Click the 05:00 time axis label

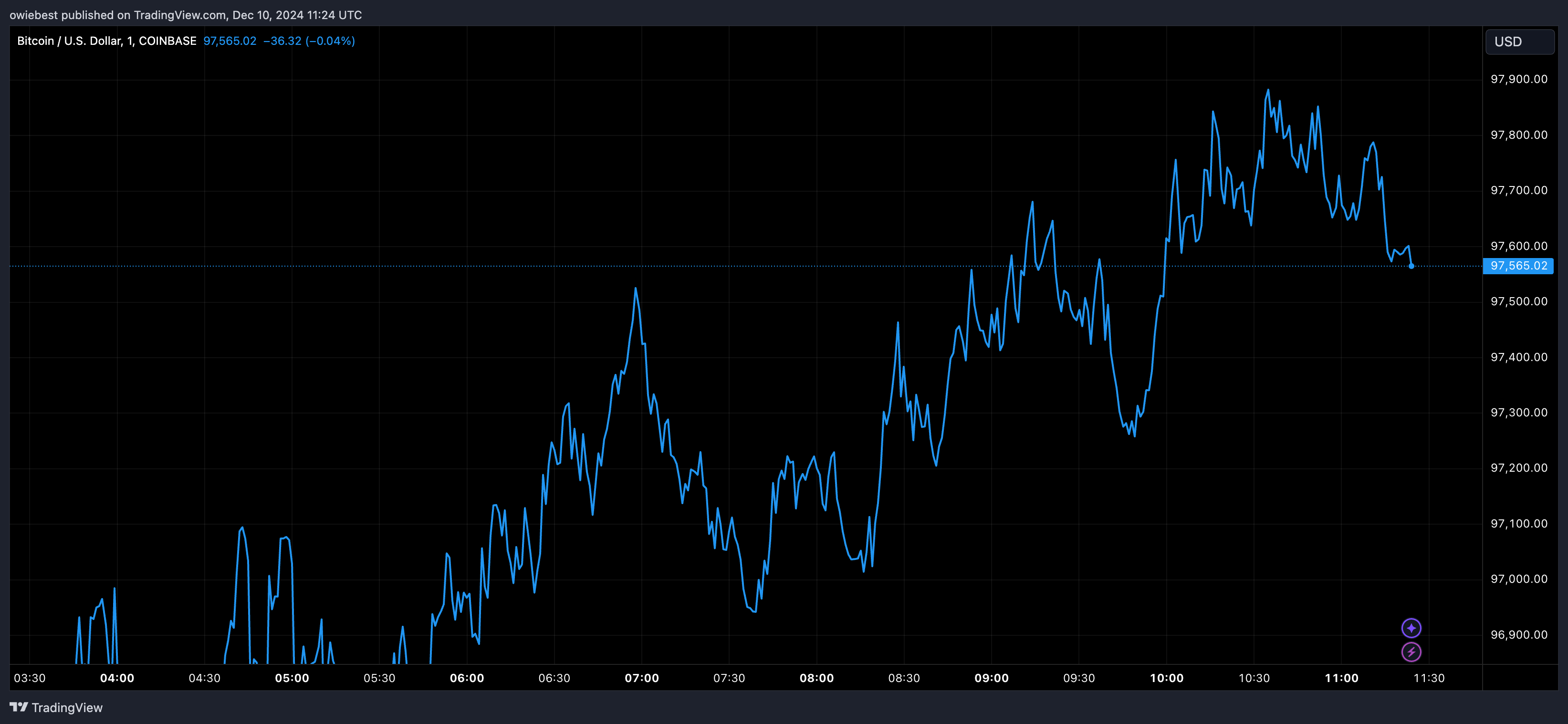point(292,678)
